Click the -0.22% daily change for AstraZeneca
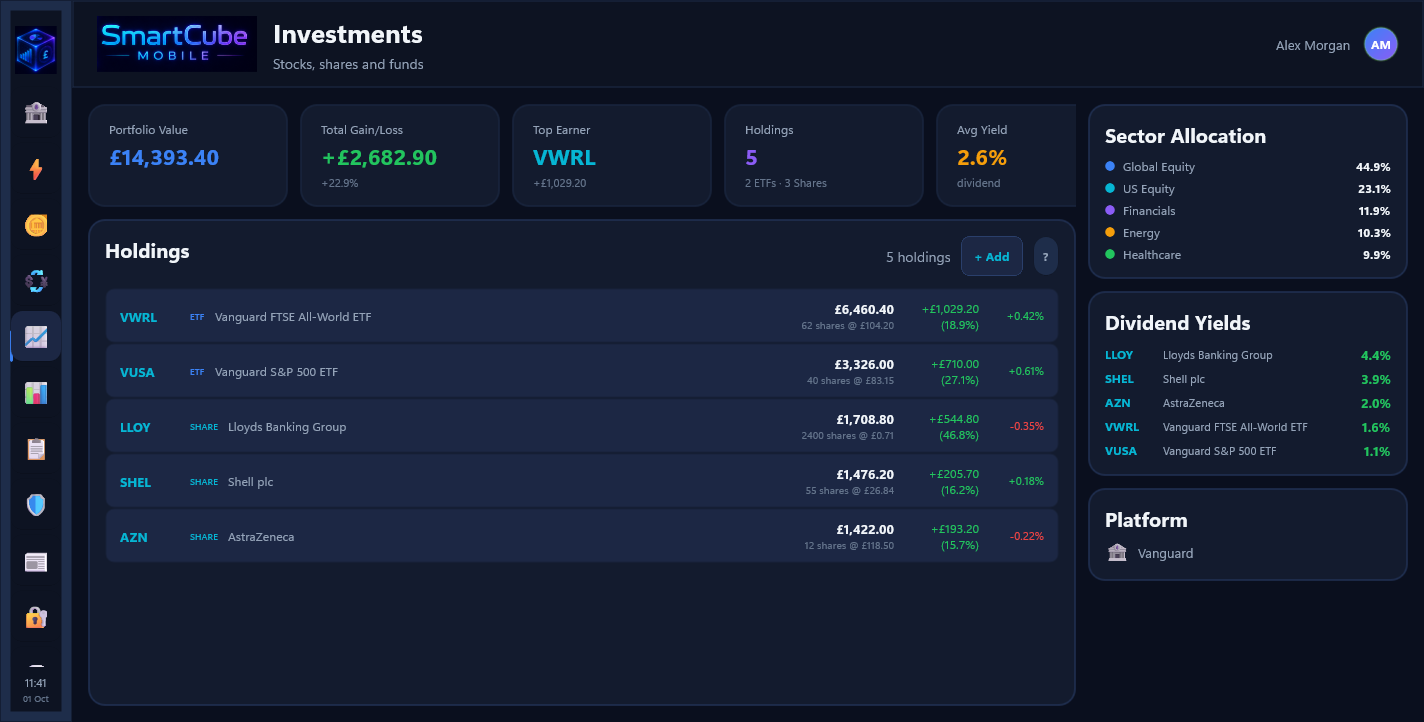 [1026, 536]
